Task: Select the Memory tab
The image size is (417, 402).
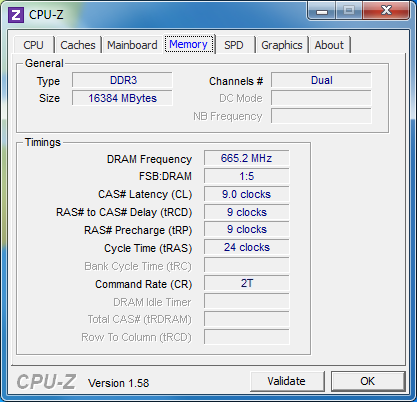Action: pyautogui.click(x=189, y=44)
